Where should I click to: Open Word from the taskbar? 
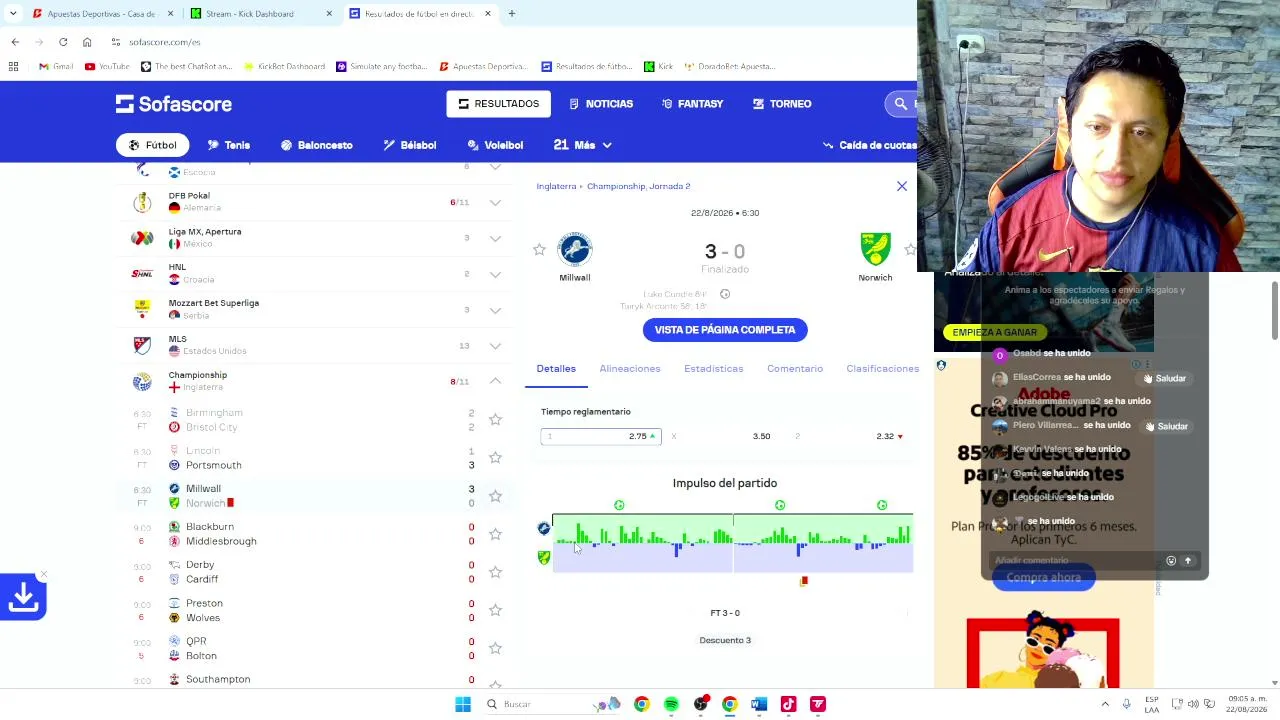pyautogui.click(x=759, y=704)
